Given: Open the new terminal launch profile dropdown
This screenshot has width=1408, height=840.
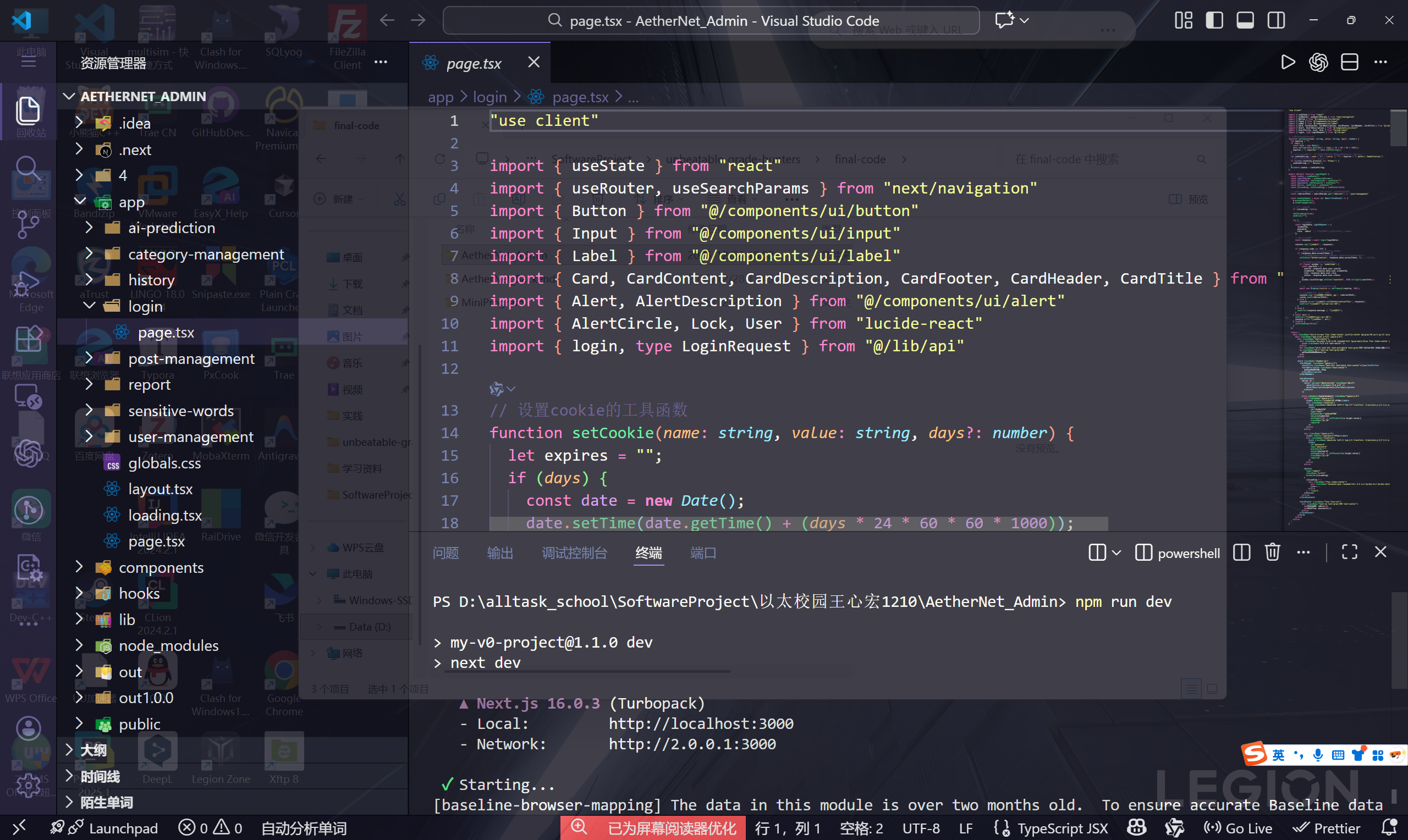Looking at the screenshot, I should [1116, 552].
